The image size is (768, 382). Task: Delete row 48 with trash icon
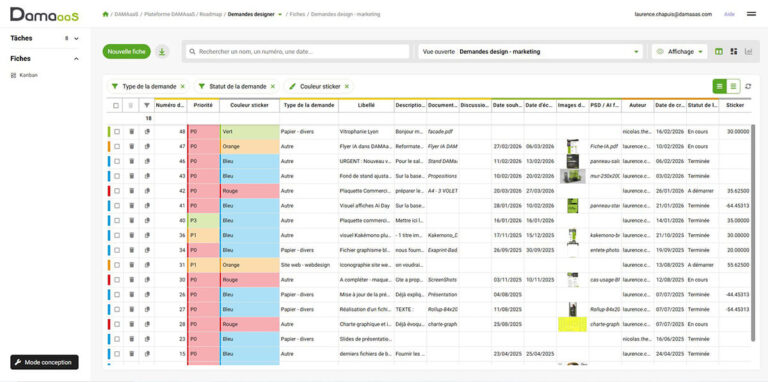point(131,132)
